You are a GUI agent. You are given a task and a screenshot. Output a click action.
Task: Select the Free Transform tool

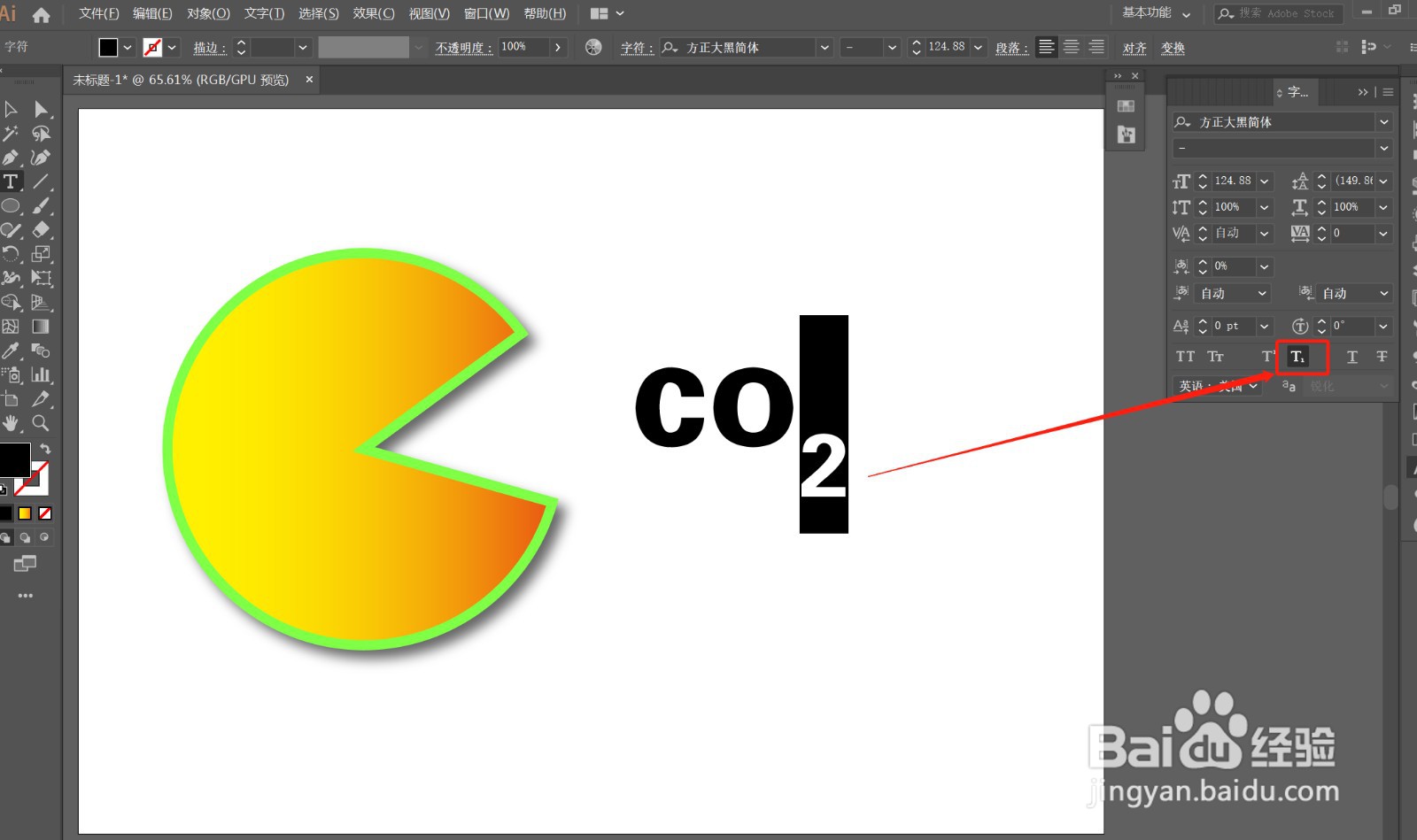click(41, 278)
